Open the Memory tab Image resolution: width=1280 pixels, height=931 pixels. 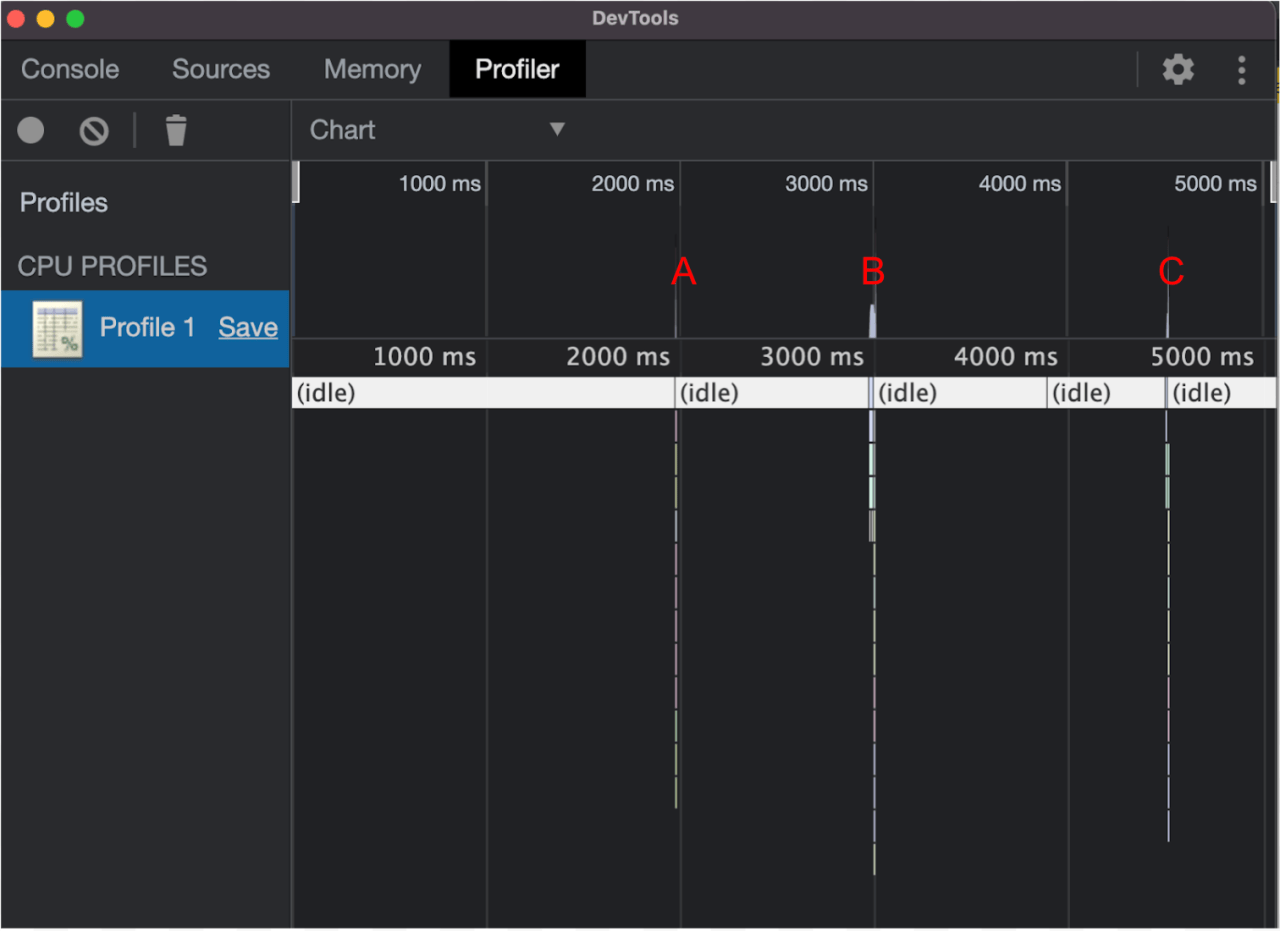372,69
